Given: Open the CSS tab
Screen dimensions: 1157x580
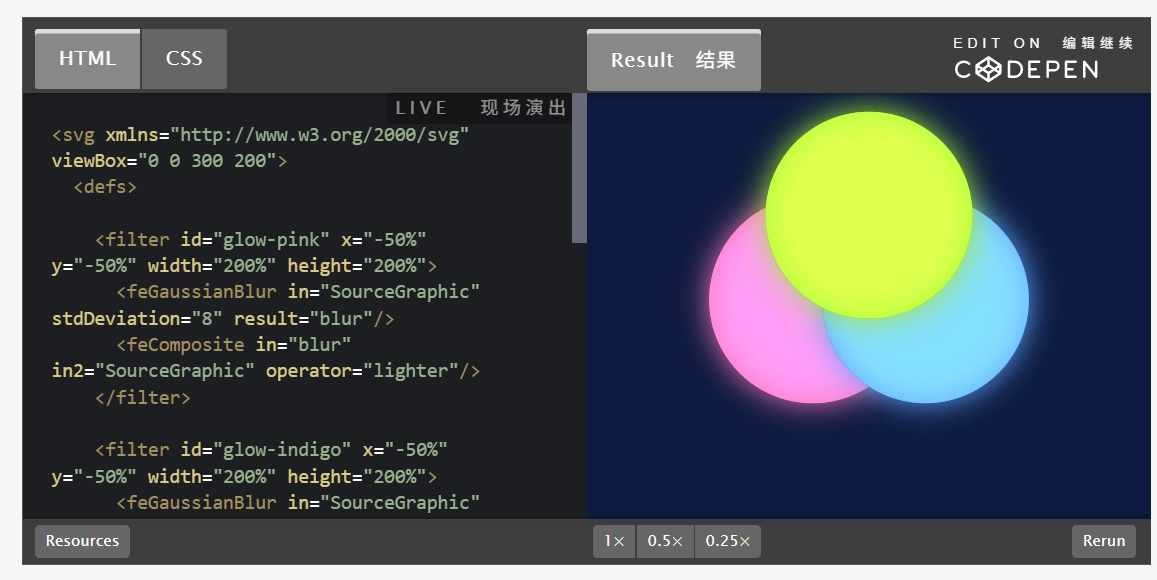Looking at the screenshot, I should [184, 59].
